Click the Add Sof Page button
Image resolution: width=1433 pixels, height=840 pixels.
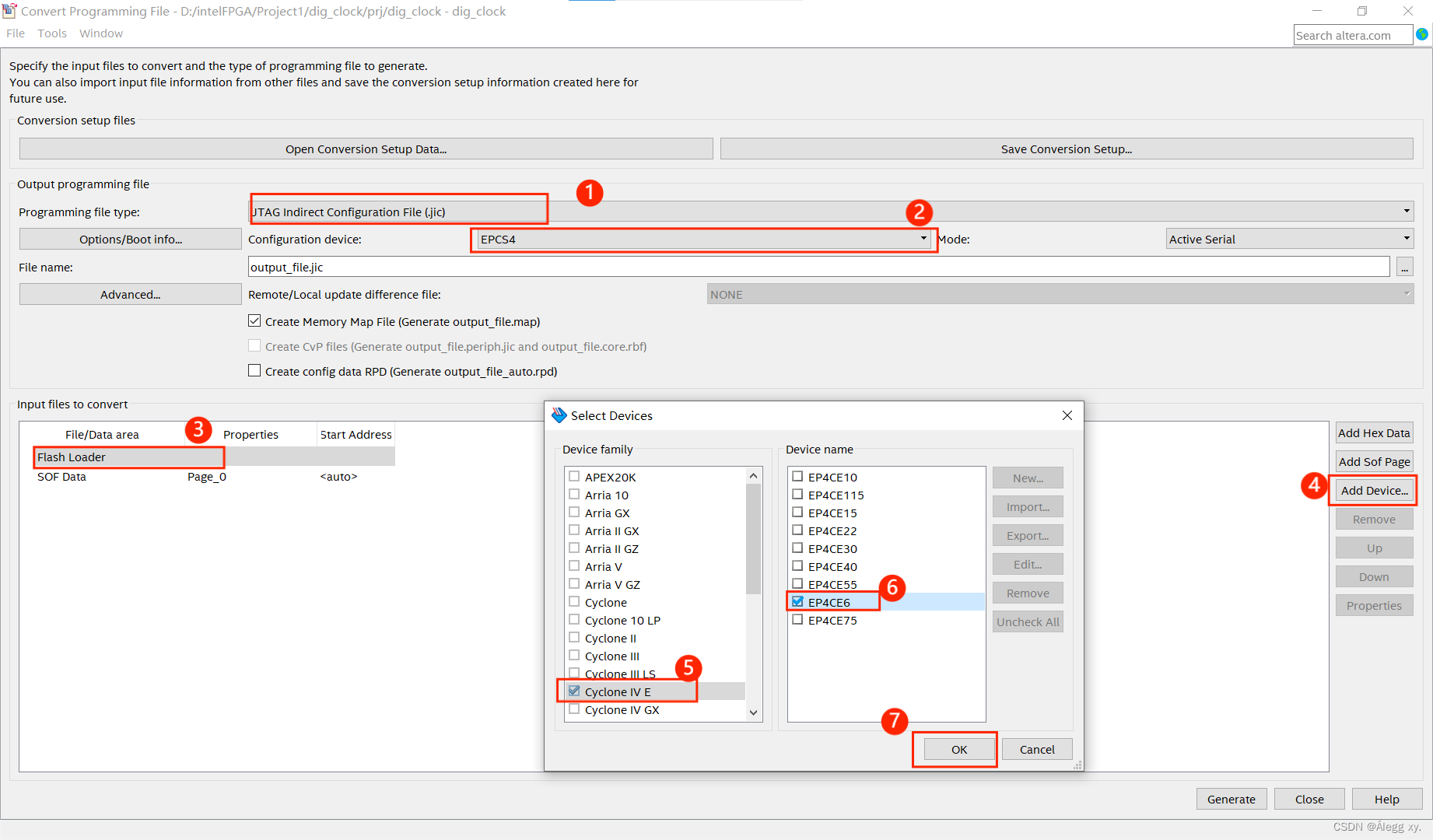point(1374,461)
